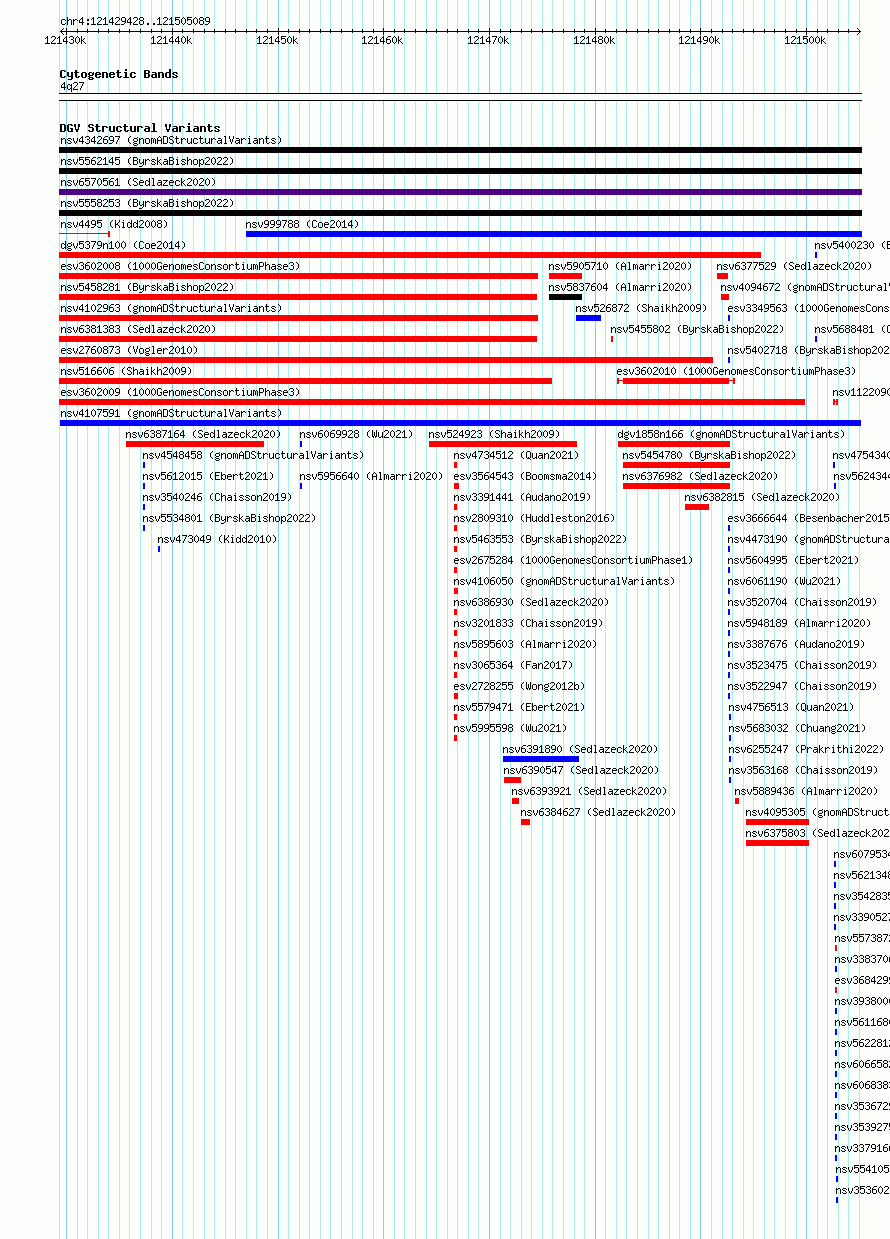Click nsv3201833 Chaisson2019 label

[528, 623]
